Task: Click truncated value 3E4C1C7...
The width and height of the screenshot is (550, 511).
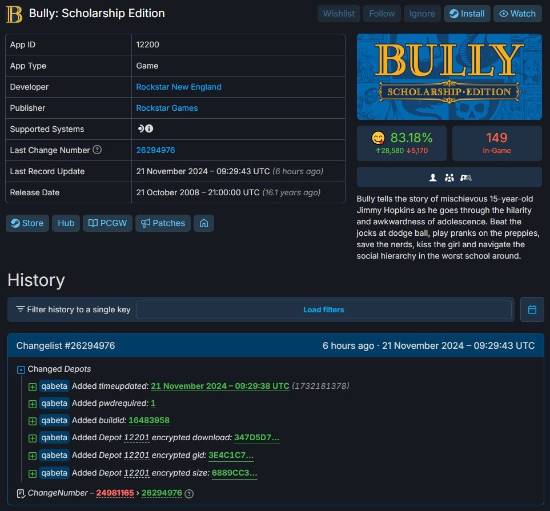Action: click(x=231, y=455)
